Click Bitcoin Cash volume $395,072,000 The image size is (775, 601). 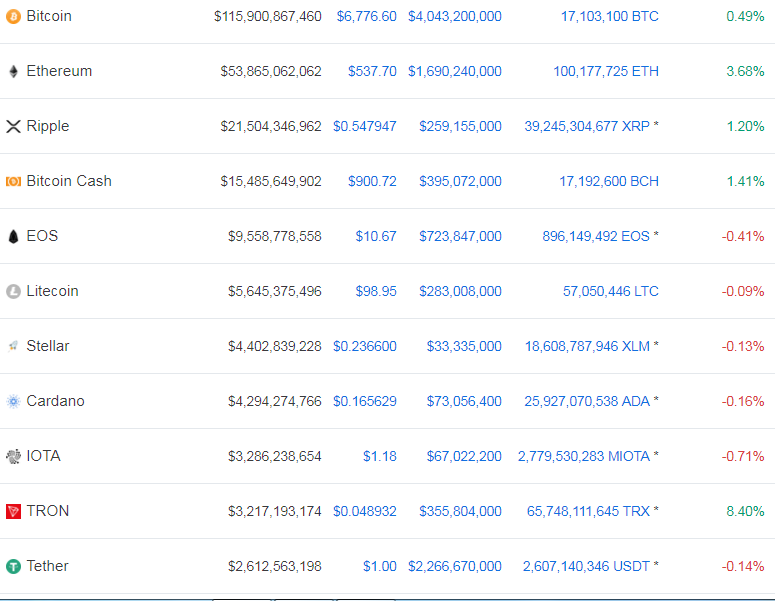[x=461, y=181]
